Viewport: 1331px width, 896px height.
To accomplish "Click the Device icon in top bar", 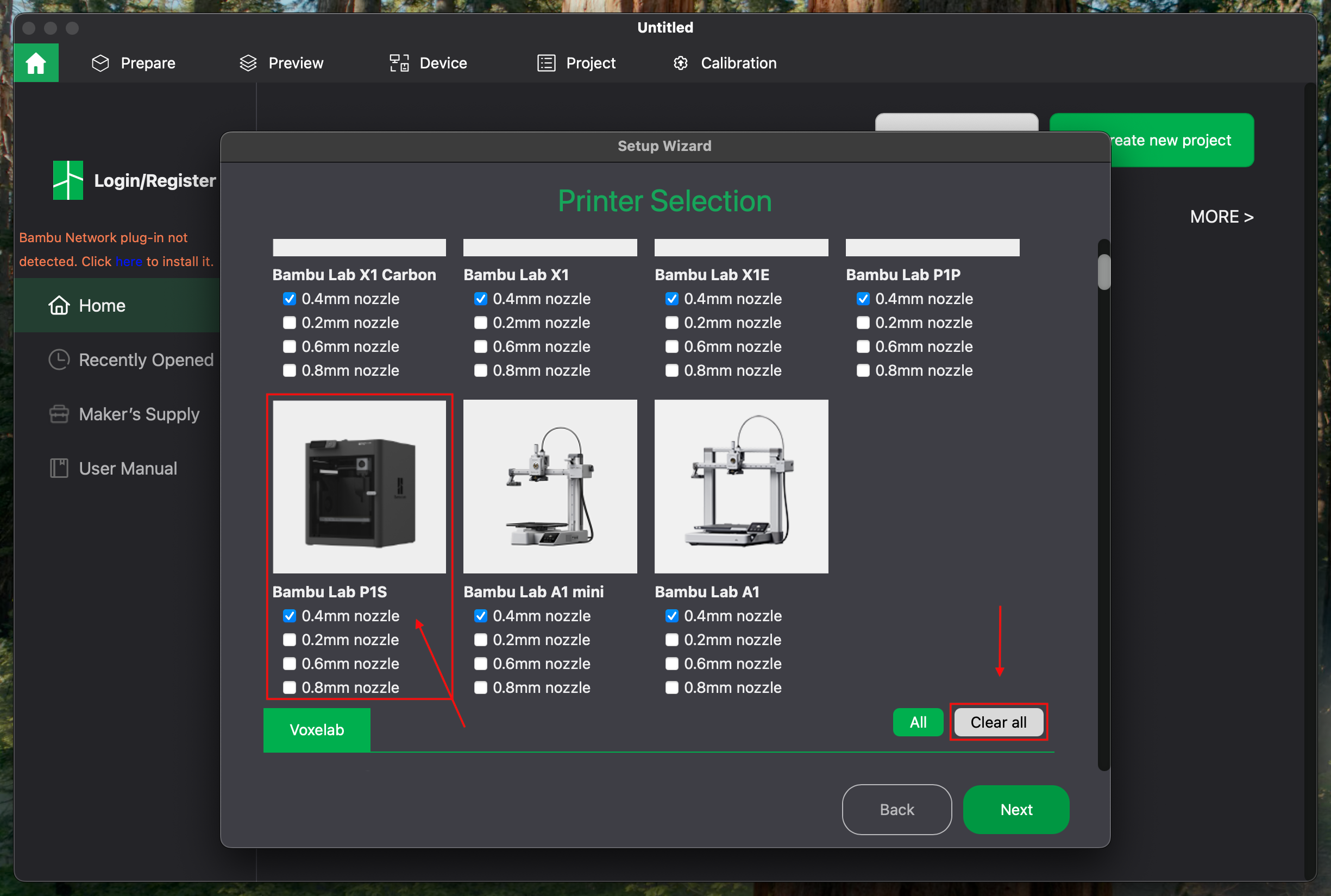I will click(399, 63).
